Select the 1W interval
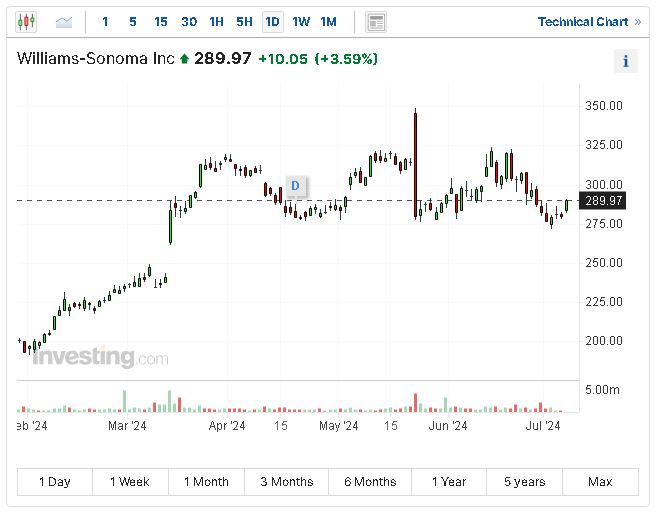This screenshot has height=515, width=659. click(301, 22)
